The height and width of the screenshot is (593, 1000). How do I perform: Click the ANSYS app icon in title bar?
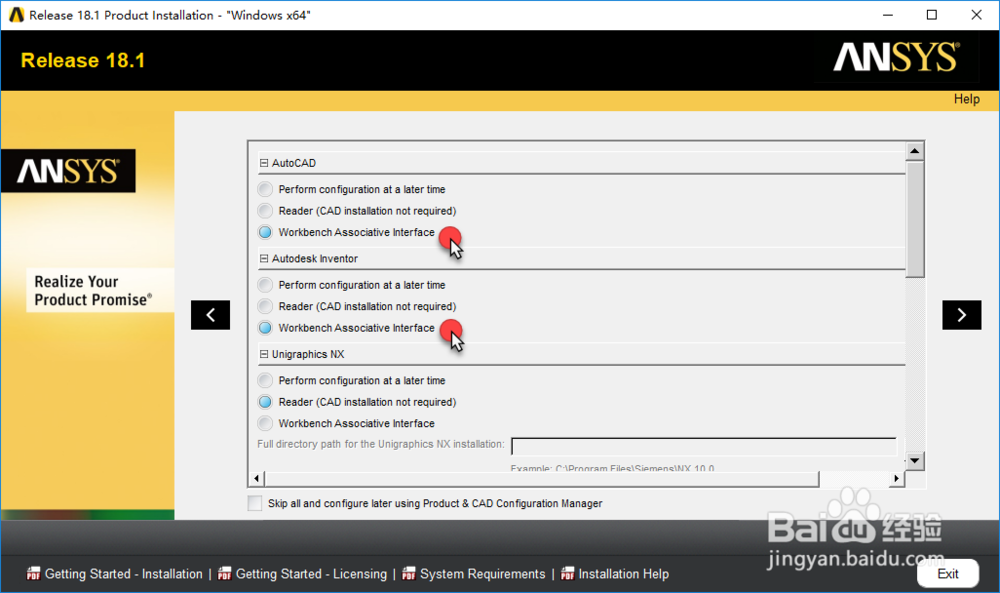17,15
